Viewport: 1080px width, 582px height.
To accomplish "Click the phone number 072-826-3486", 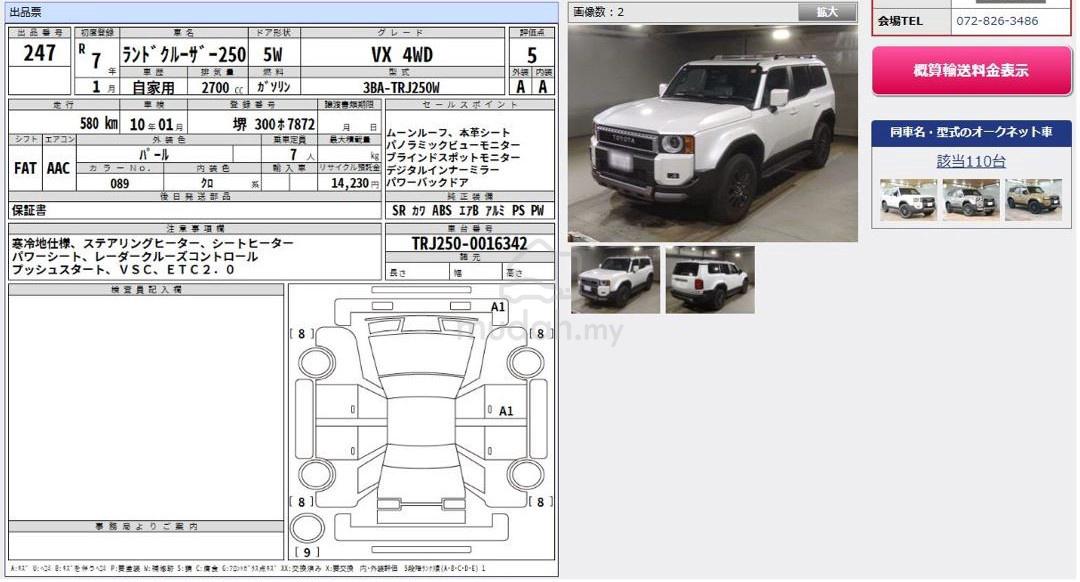I will coord(997,21).
